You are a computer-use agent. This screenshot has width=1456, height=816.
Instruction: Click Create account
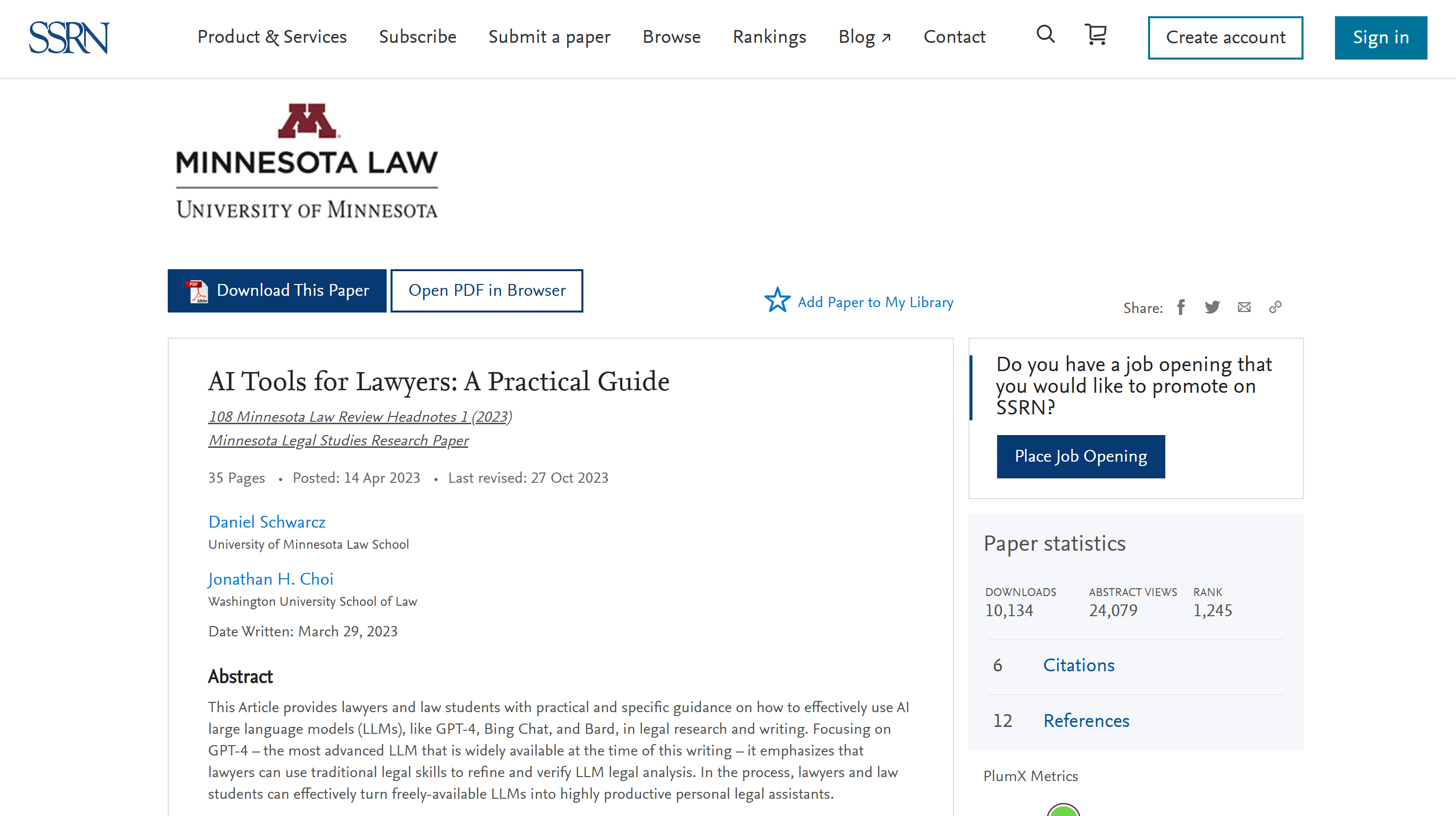(x=1225, y=37)
